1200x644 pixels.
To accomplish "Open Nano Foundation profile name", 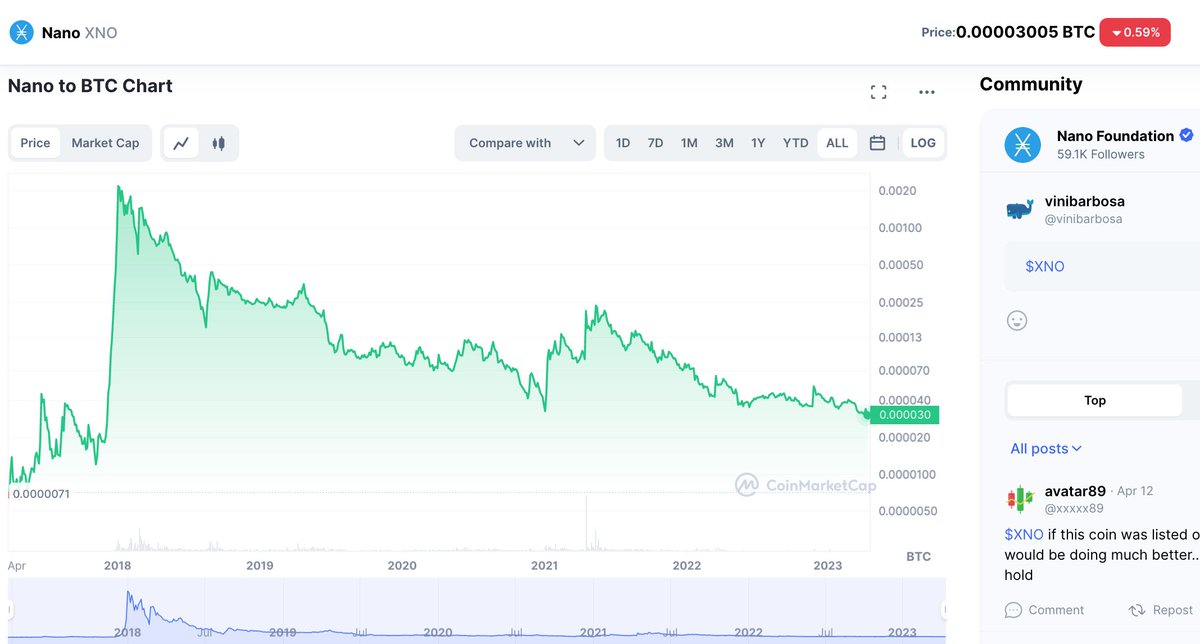I will (x=1115, y=136).
